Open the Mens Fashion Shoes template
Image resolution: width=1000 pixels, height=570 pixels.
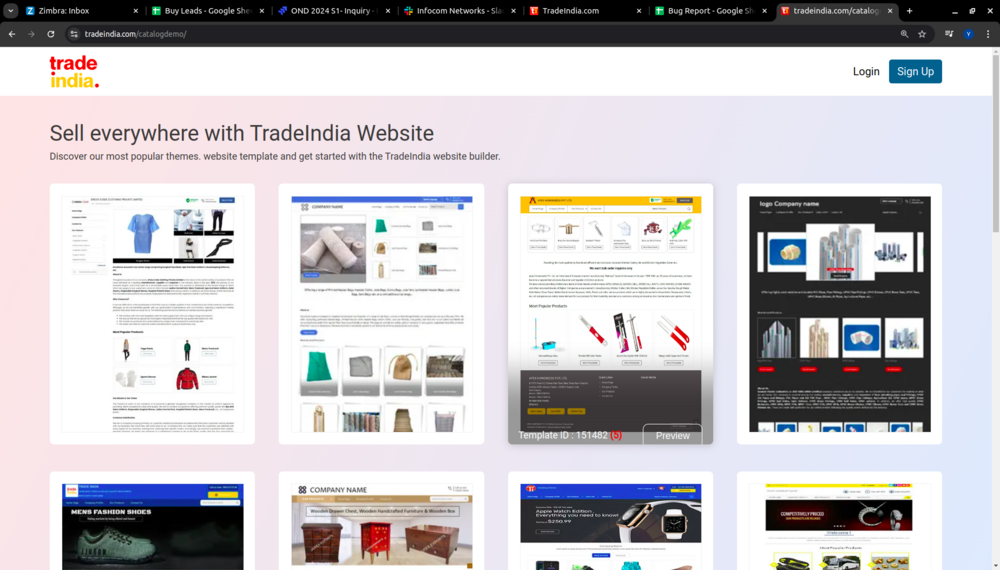click(x=152, y=526)
